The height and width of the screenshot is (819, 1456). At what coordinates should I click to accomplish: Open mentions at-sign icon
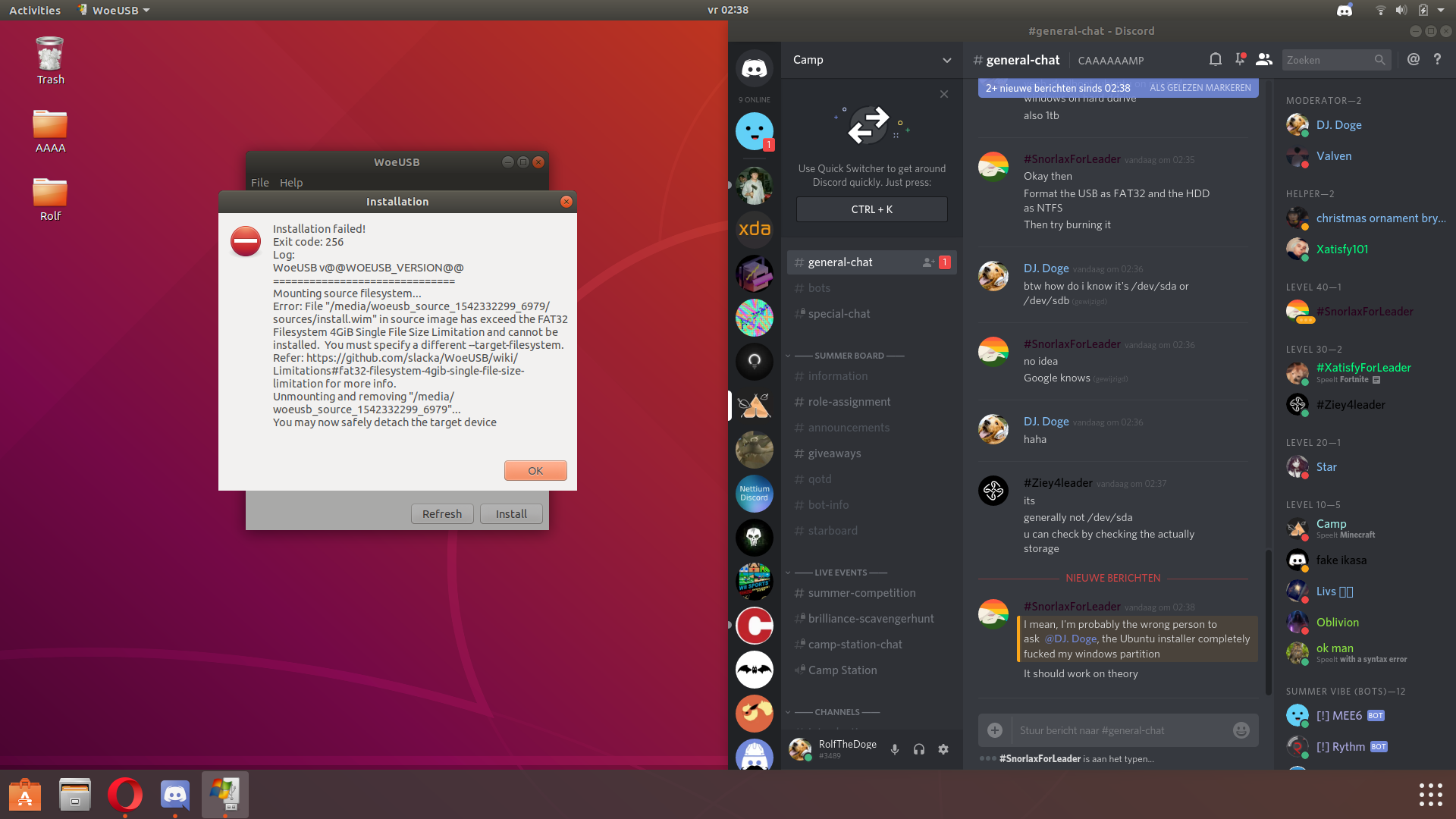tap(1414, 59)
